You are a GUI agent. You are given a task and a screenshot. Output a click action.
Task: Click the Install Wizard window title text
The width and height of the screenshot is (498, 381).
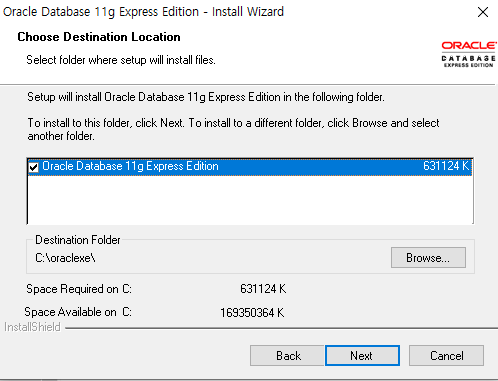[x=143, y=12]
